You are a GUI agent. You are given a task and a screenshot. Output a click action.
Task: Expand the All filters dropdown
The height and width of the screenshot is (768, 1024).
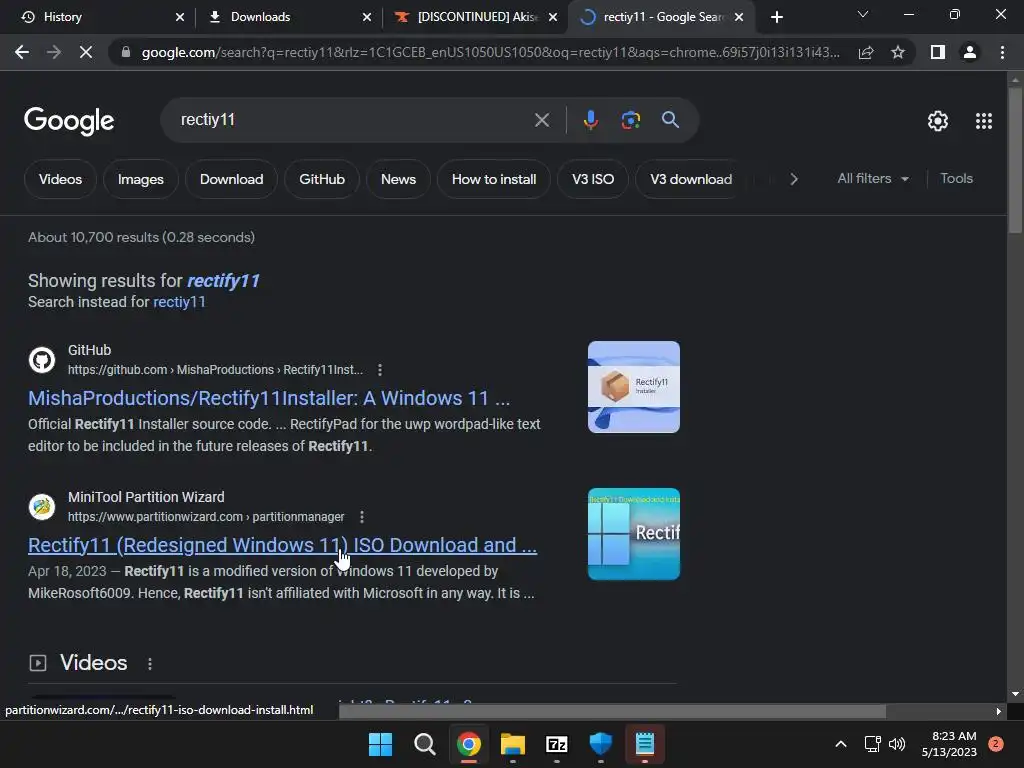pyautogui.click(x=873, y=178)
